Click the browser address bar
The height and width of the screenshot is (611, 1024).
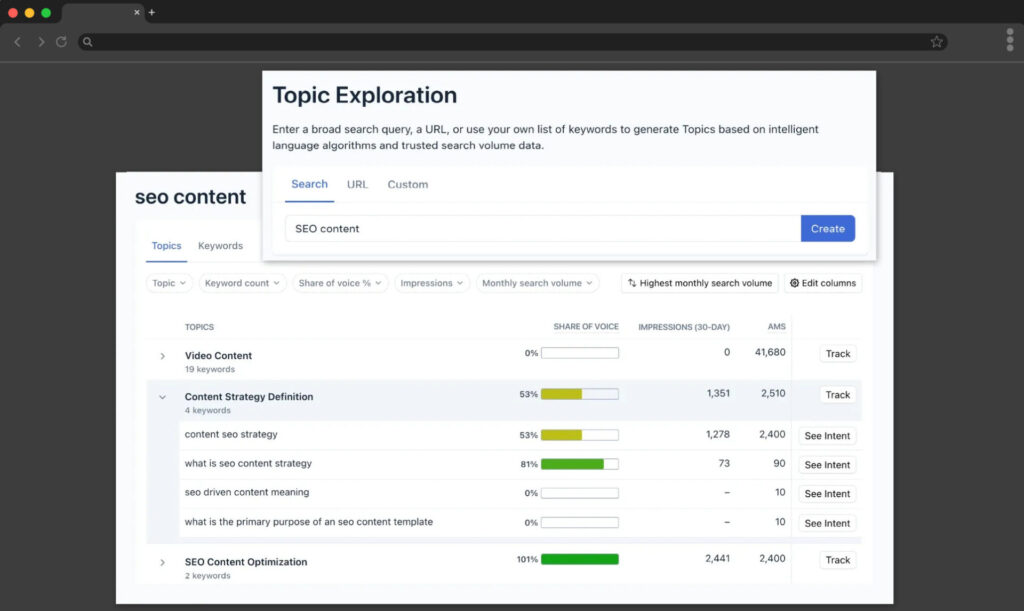tap(513, 42)
